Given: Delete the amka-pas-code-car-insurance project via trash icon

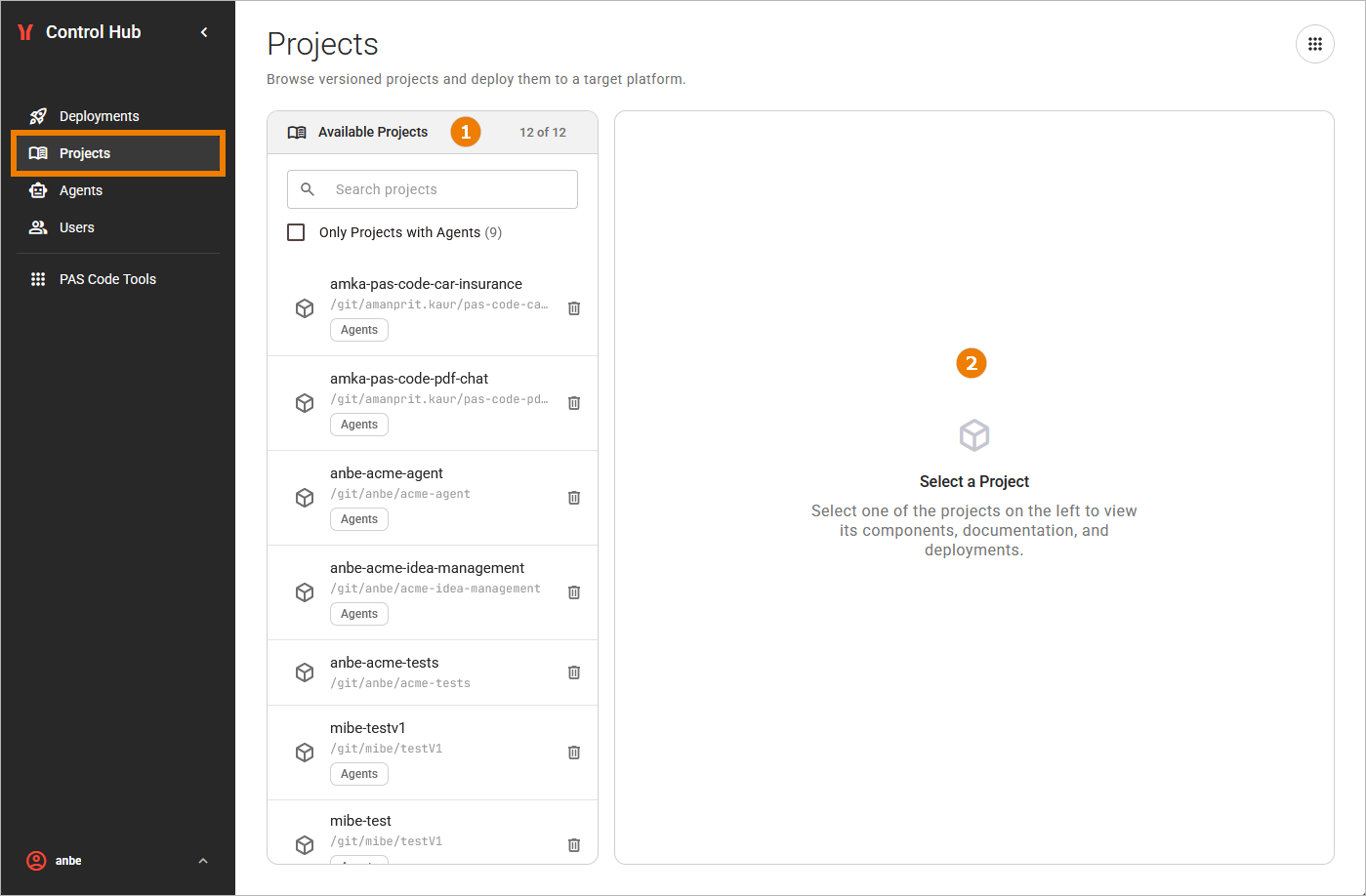Looking at the screenshot, I should pyautogui.click(x=574, y=308).
